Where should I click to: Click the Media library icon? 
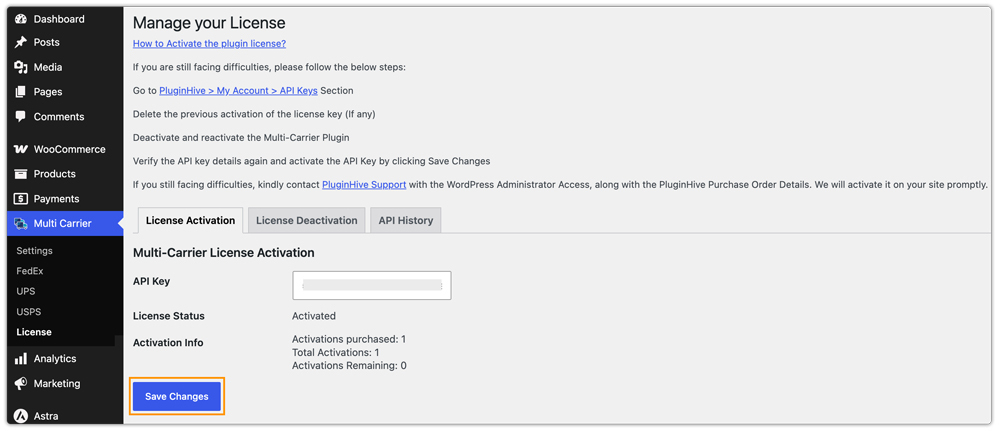[x=21, y=67]
